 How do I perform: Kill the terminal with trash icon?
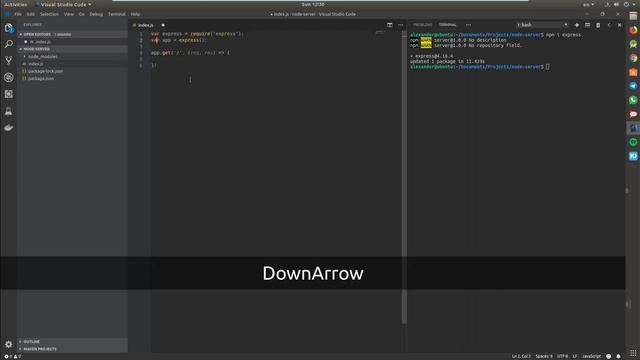pyautogui.click(x=598, y=25)
